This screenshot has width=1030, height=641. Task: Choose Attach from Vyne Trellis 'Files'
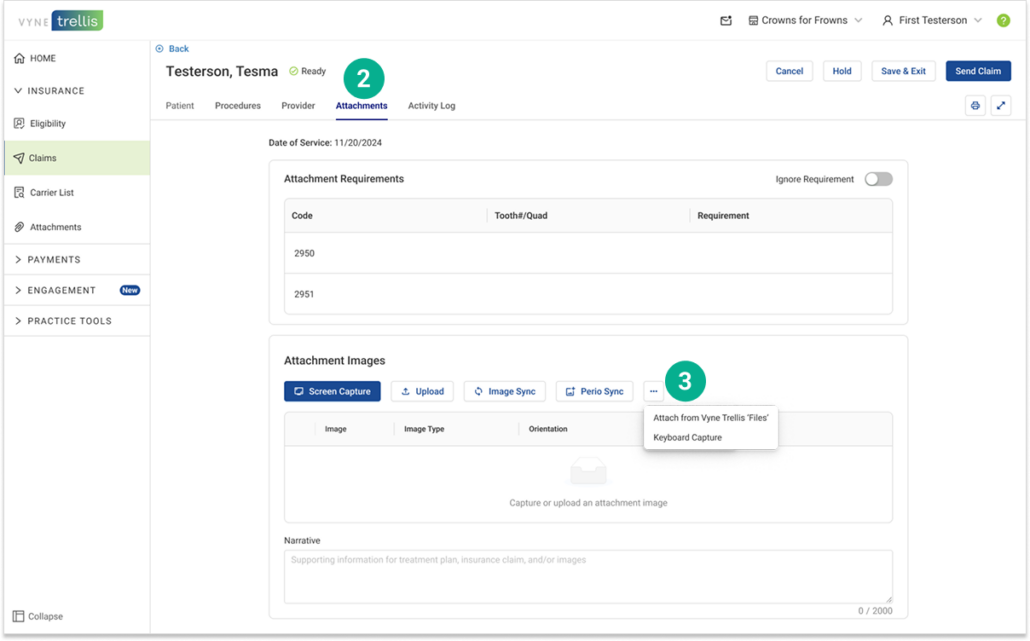coord(710,418)
